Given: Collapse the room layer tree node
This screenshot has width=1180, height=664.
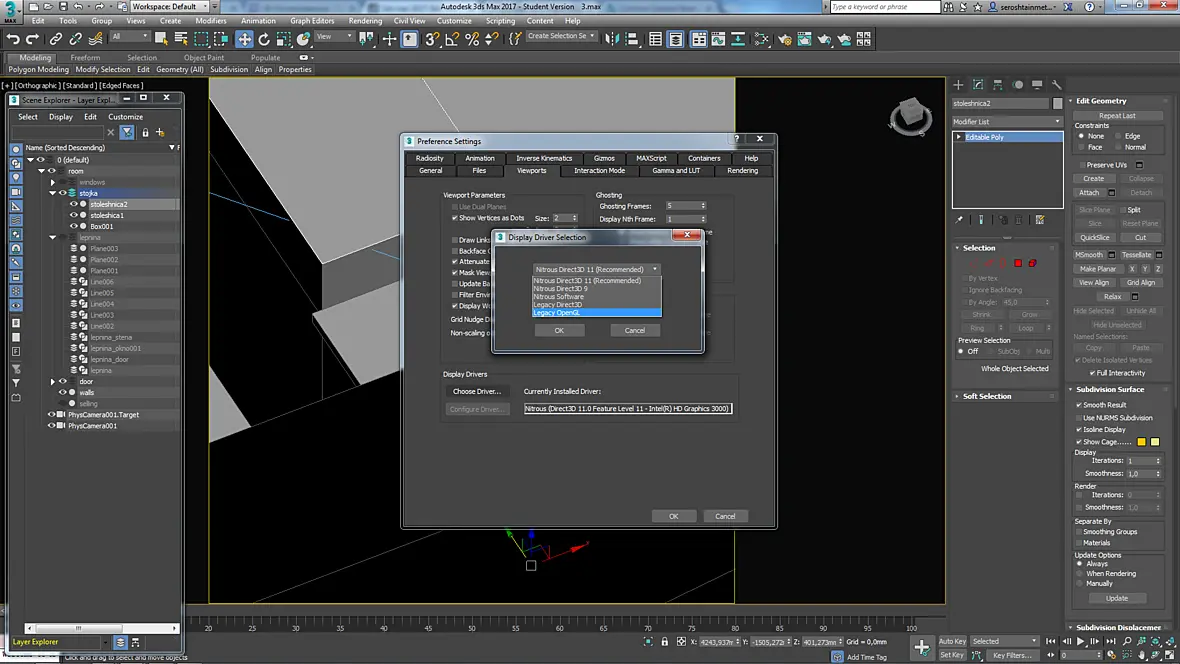Looking at the screenshot, I should point(42,171).
